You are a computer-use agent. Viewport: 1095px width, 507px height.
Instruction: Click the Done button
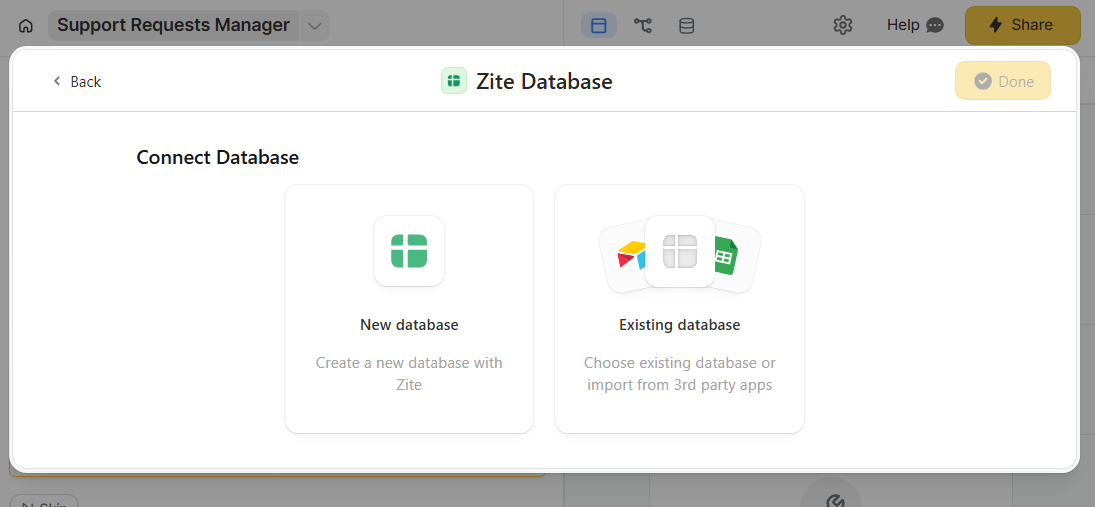1003,81
